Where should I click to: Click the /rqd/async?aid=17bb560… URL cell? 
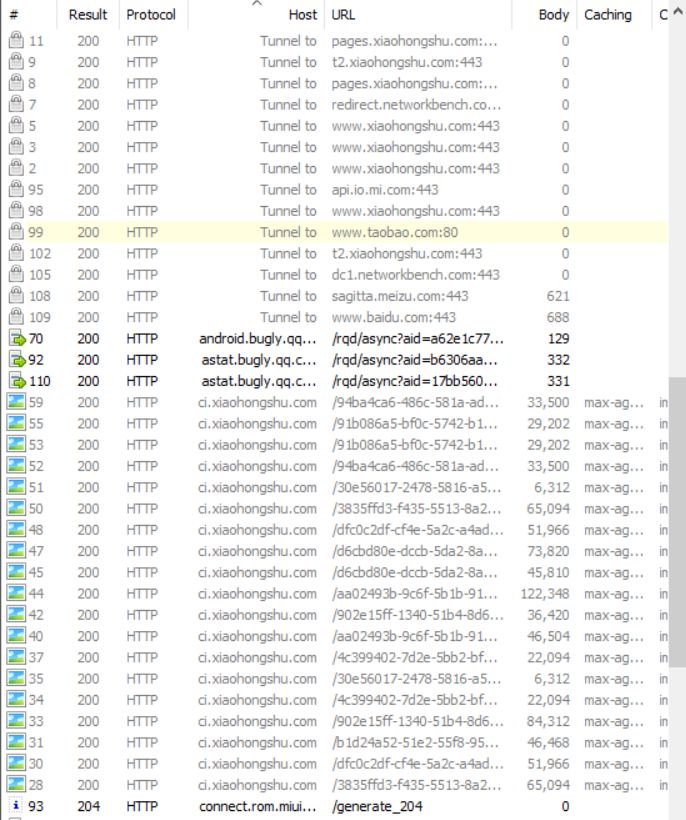coord(415,381)
